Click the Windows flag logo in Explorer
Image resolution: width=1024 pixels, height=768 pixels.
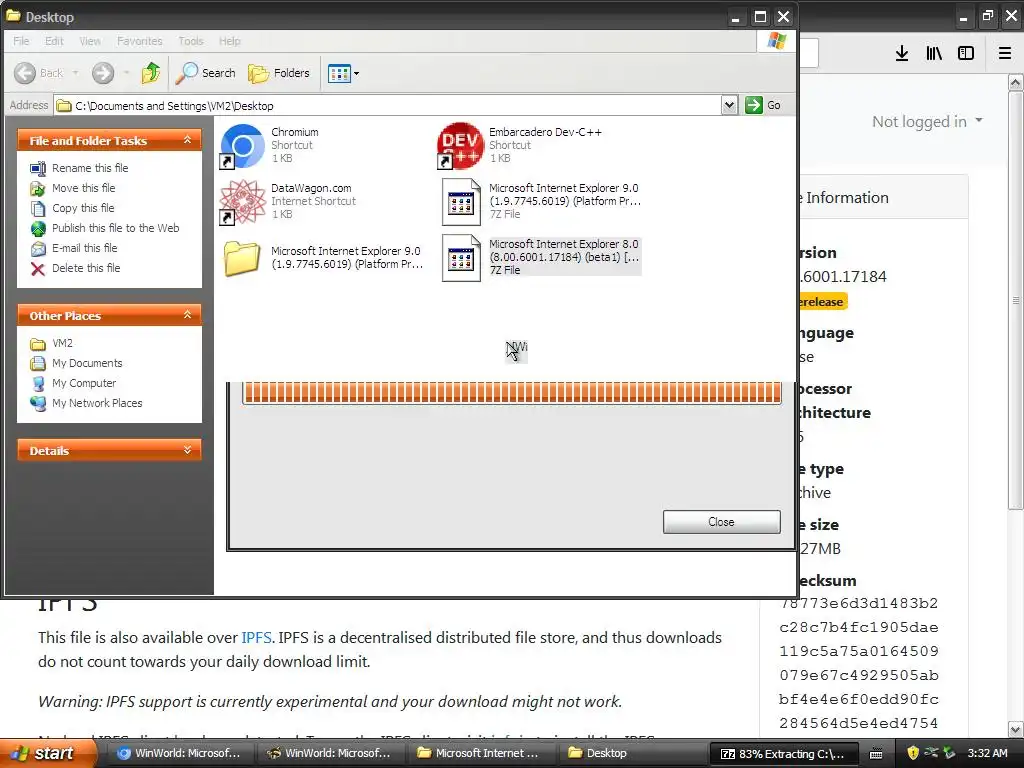click(776, 41)
